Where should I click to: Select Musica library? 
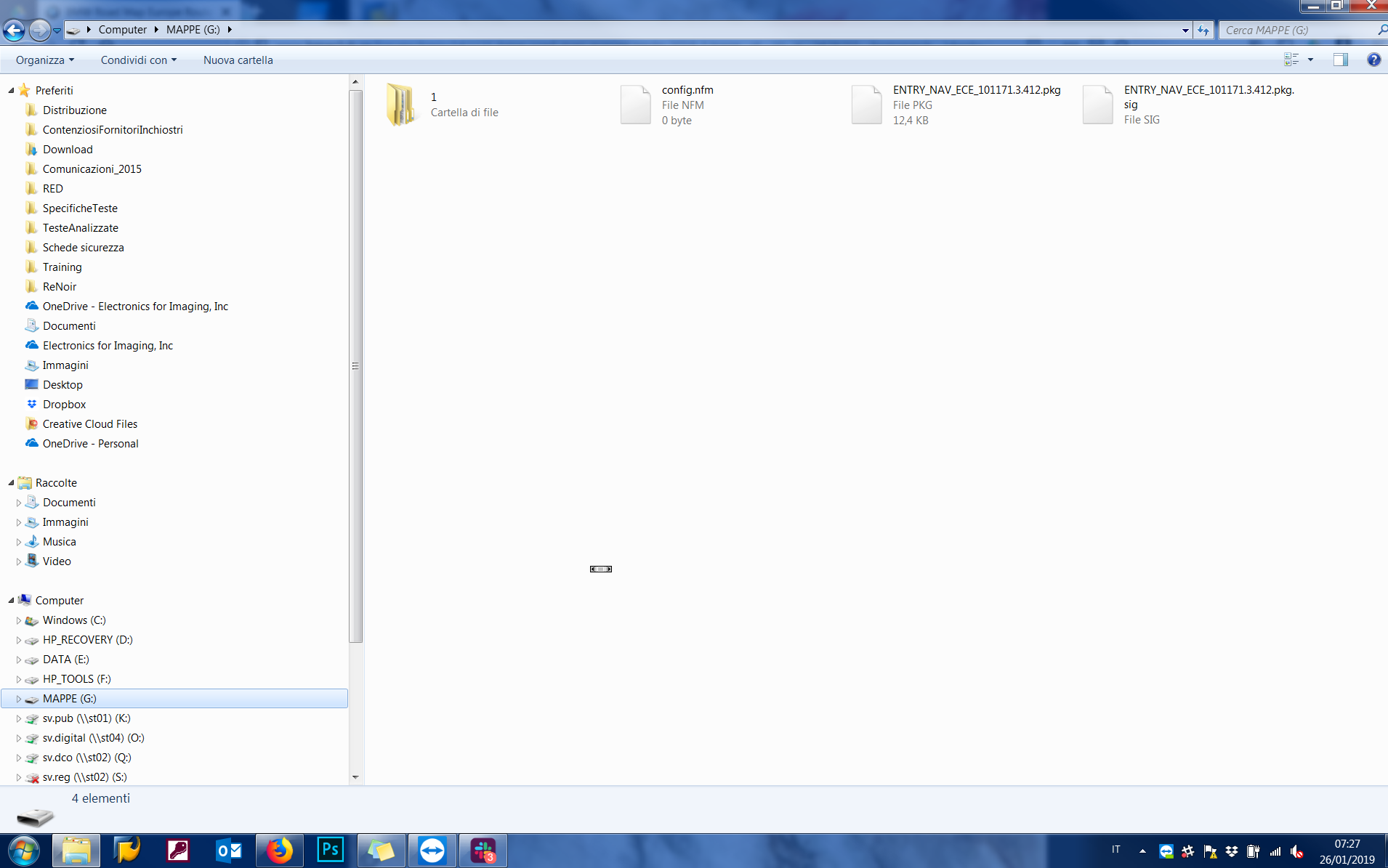click(x=60, y=542)
